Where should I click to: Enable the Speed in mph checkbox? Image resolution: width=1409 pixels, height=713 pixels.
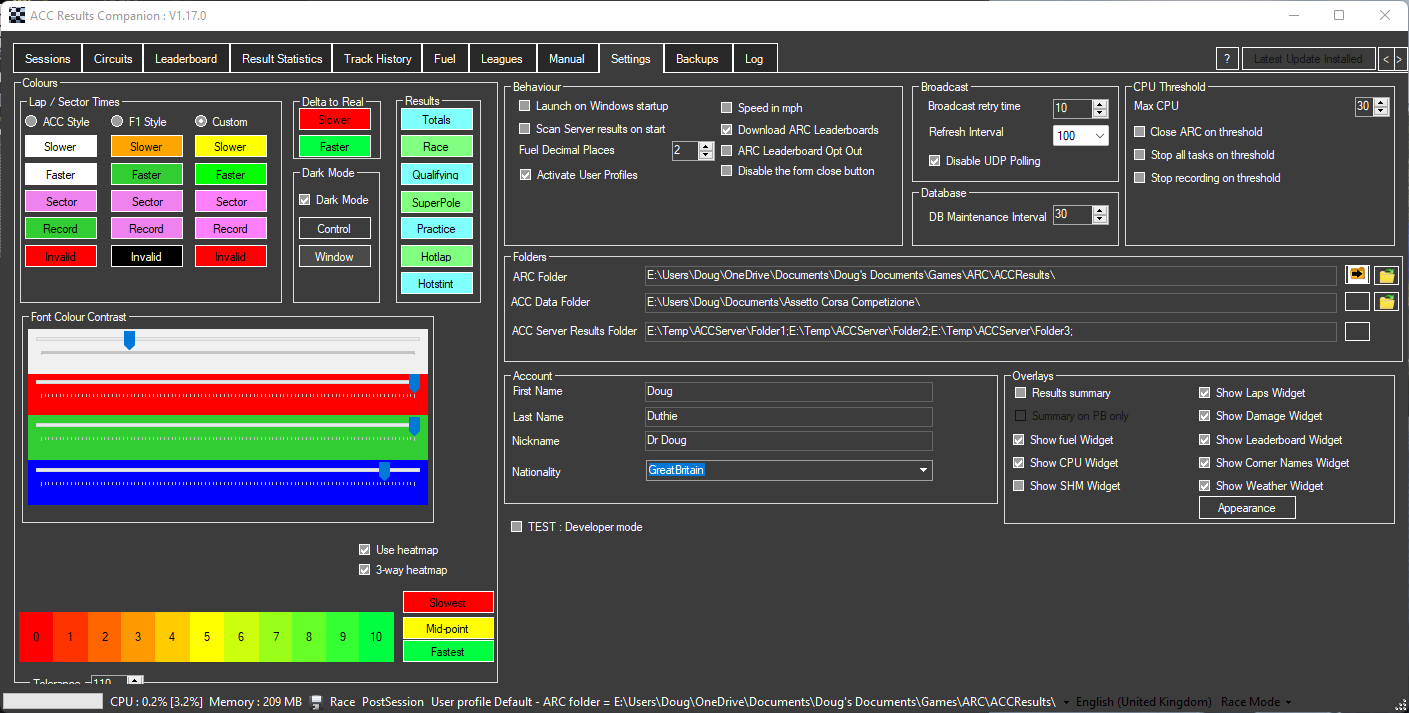click(x=727, y=108)
